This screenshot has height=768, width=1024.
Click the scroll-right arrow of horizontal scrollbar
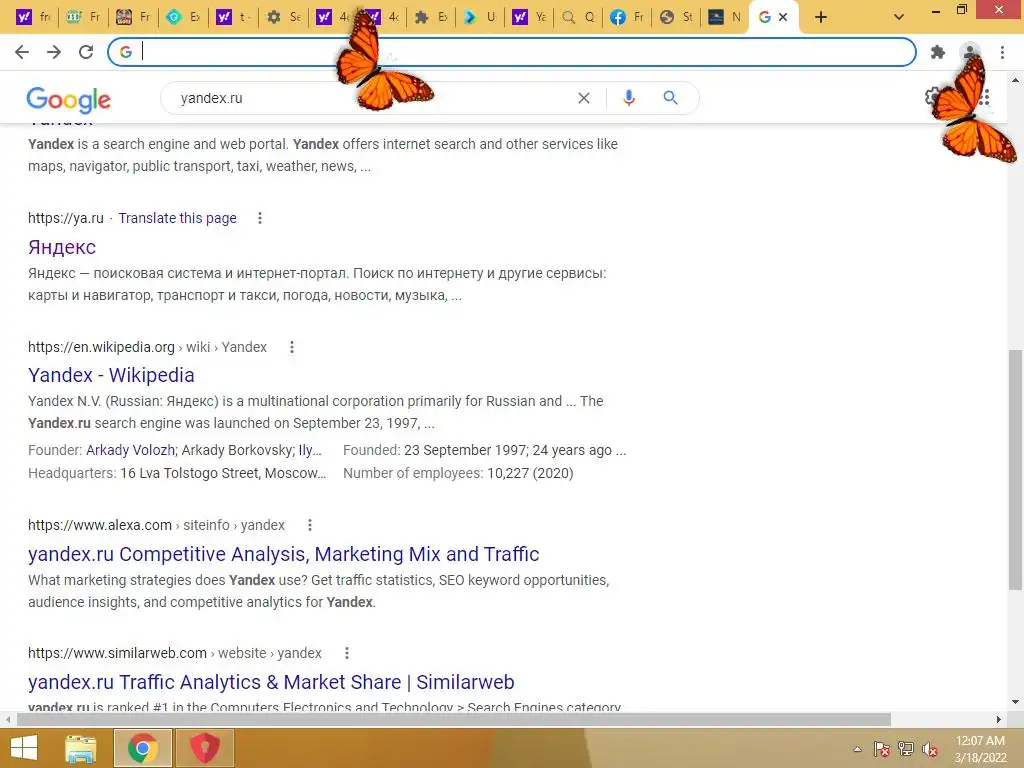(999, 719)
